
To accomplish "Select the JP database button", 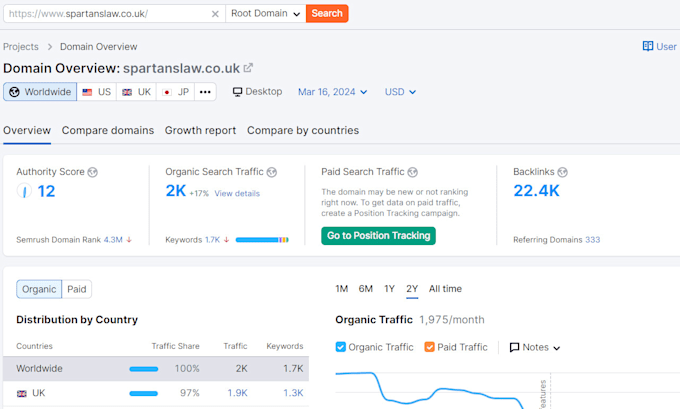I will coord(175,92).
